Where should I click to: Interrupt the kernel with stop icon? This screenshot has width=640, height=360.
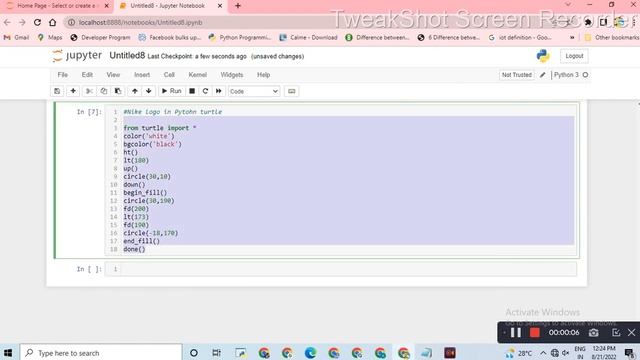click(192, 91)
